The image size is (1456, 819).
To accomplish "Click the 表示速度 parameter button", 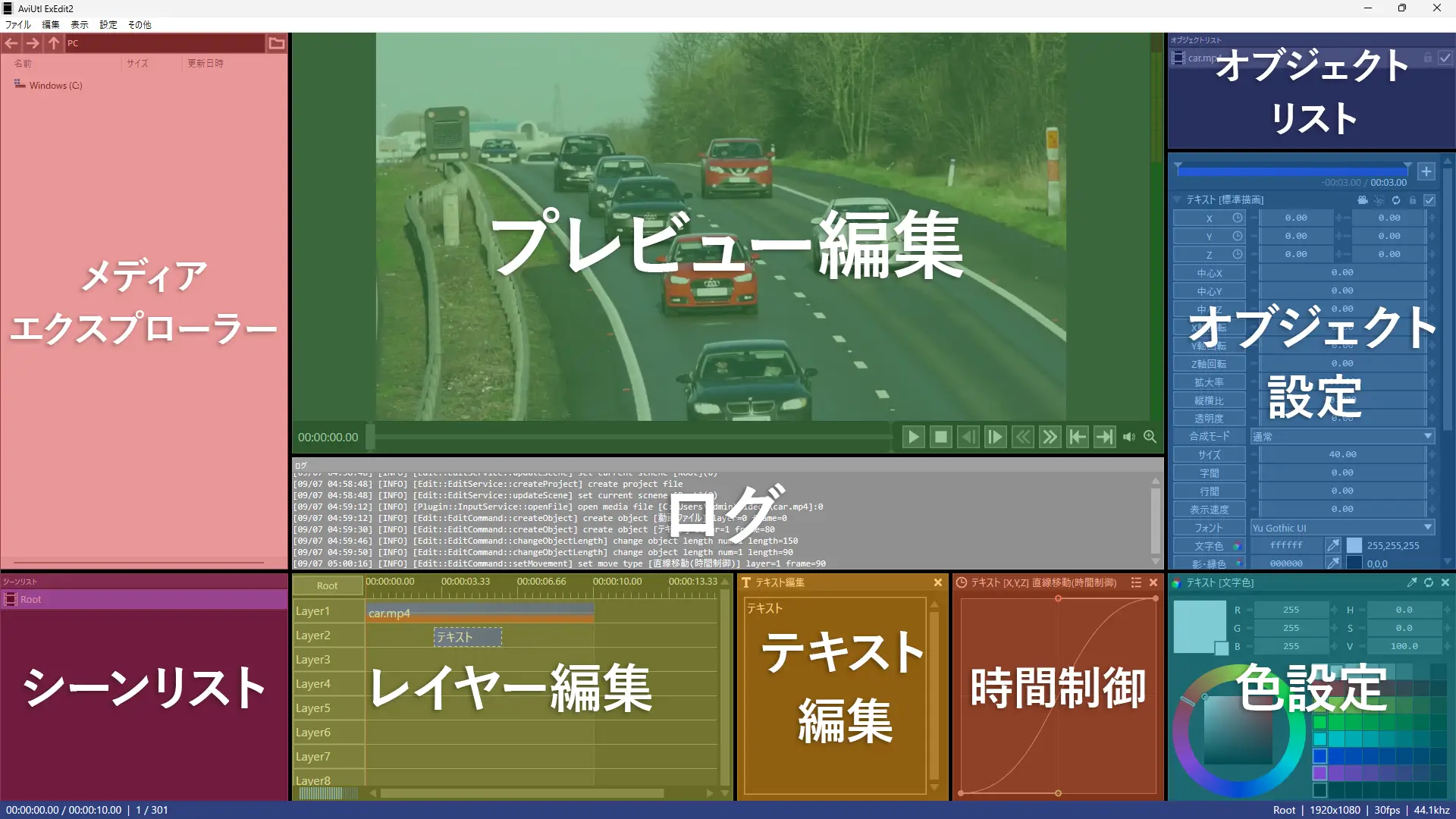I will pos(1209,510).
